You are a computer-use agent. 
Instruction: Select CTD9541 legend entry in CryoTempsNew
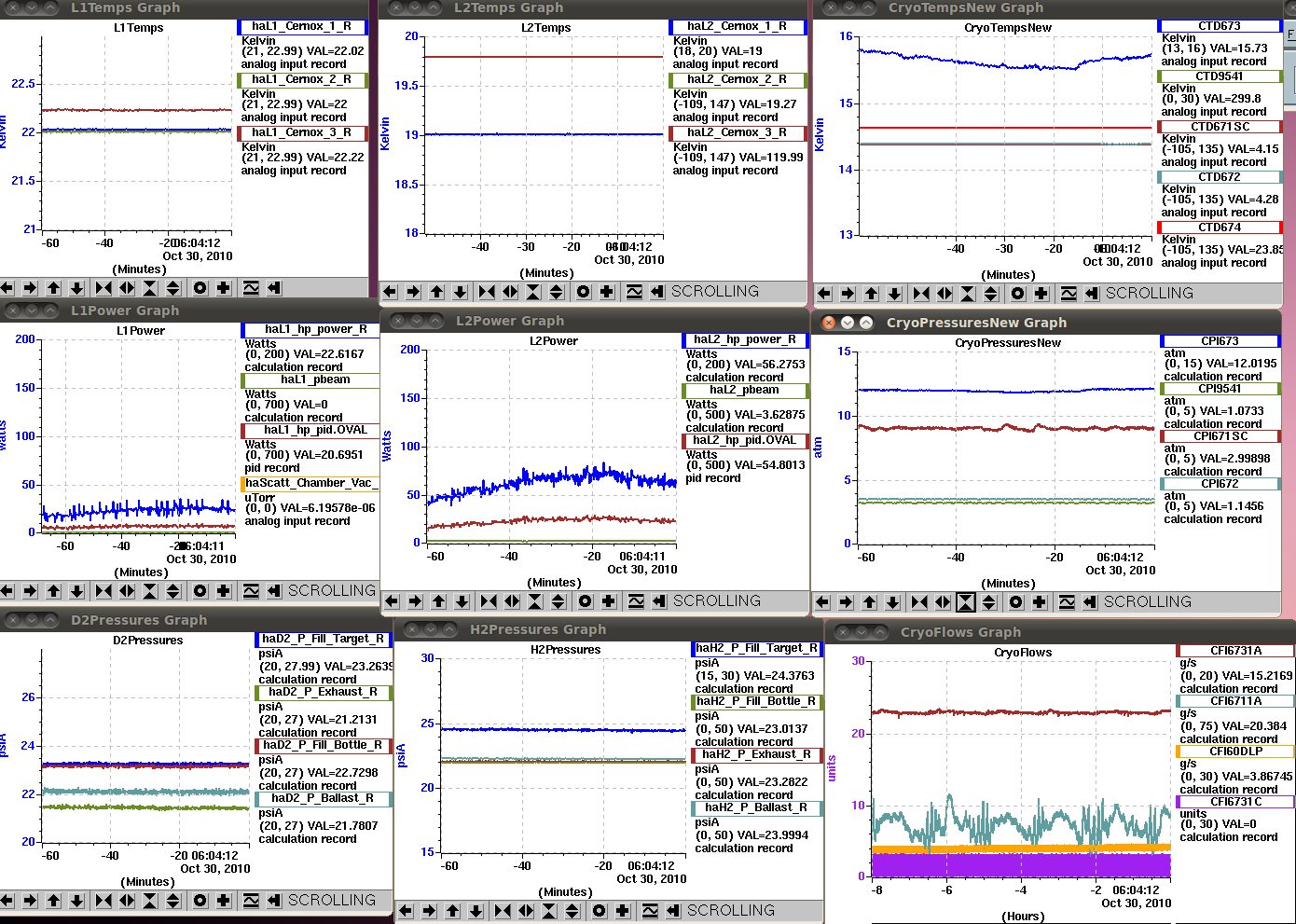point(1220,76)
